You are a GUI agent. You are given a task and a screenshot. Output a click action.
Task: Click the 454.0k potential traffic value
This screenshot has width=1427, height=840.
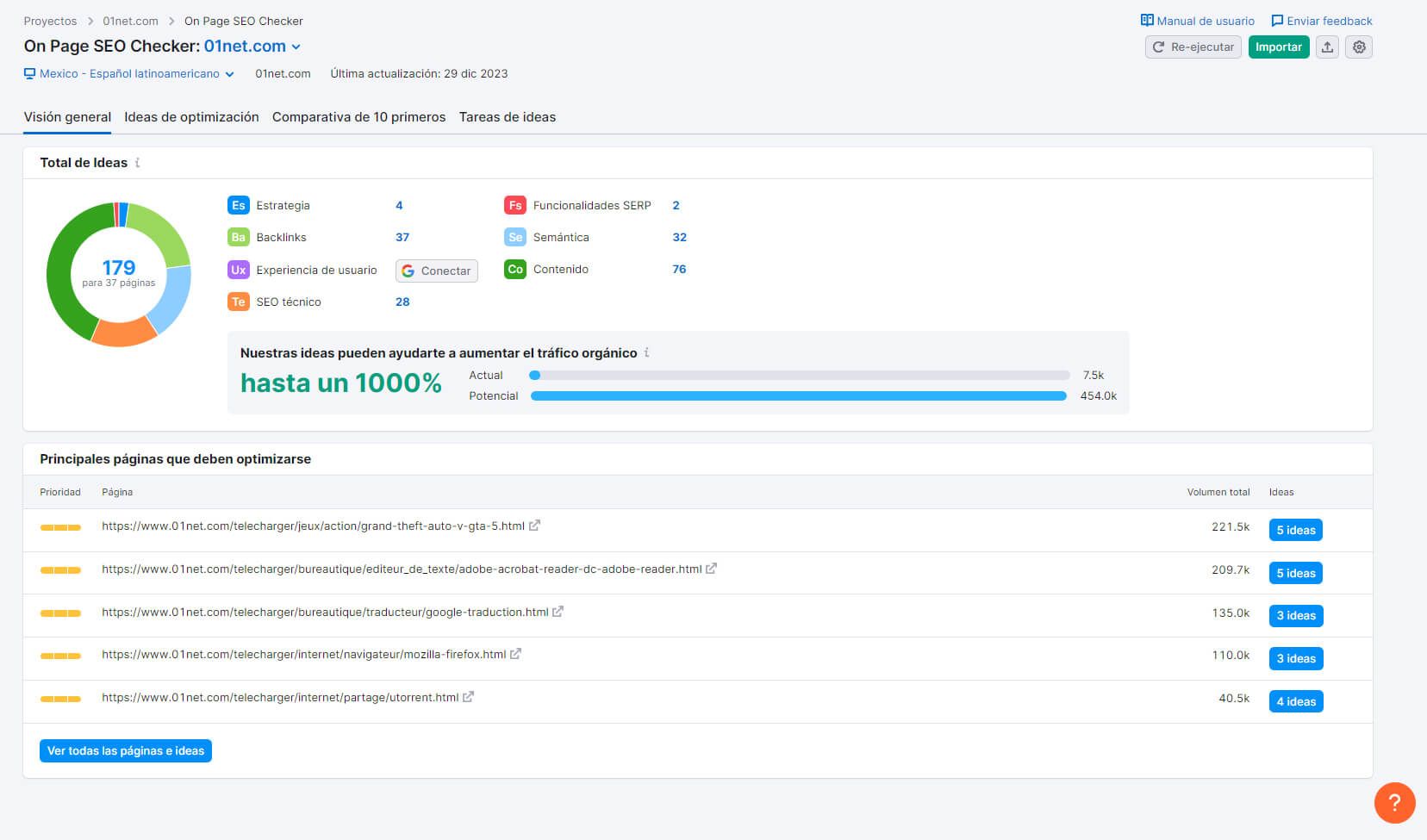[x=1098, y=395]
